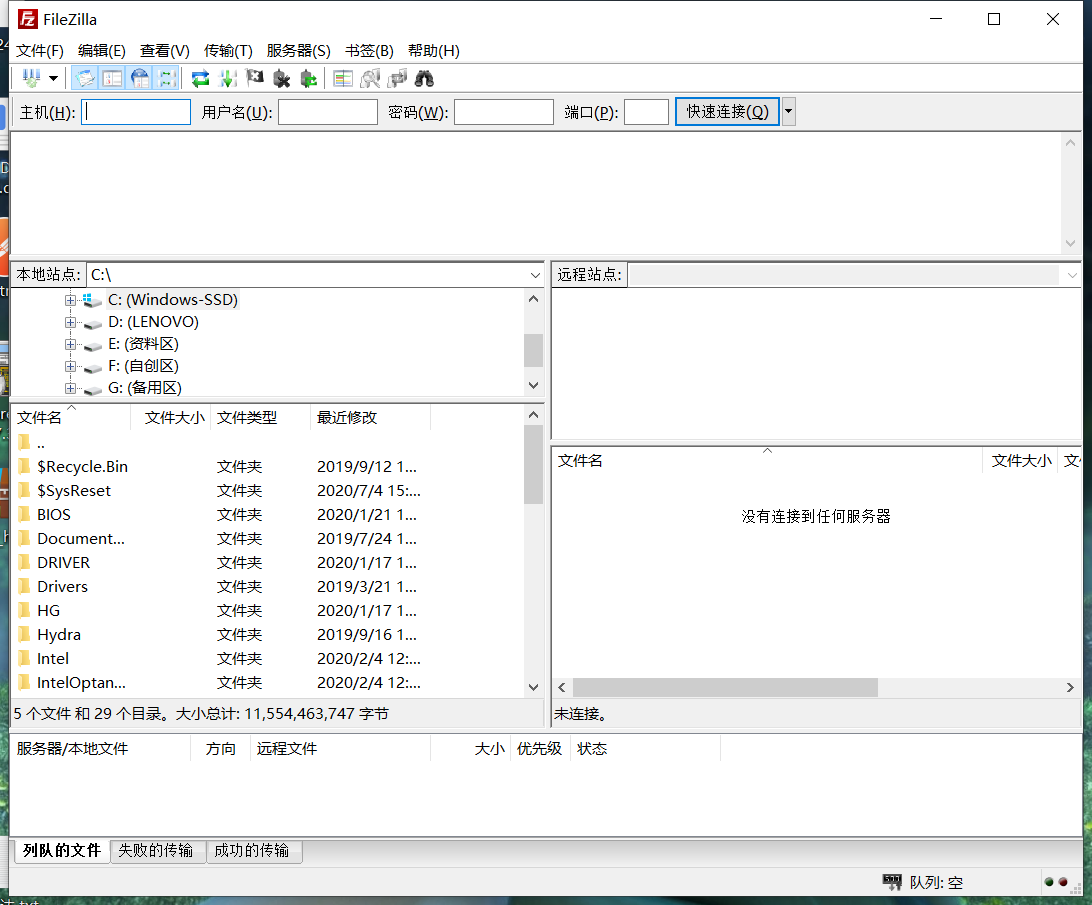1092x905 pixels.
Task: Click the red activity indicator light
Action: [x=1063, y=882]
